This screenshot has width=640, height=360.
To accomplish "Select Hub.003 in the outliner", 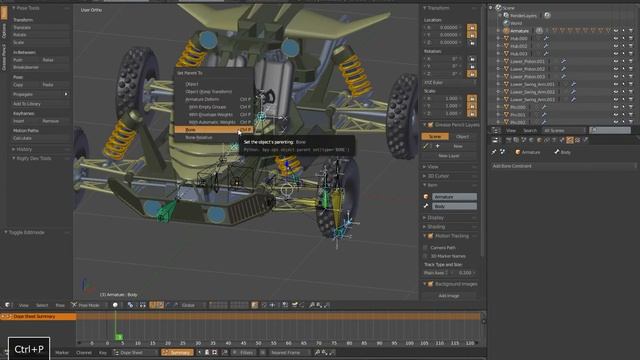I will coord(519,53).
